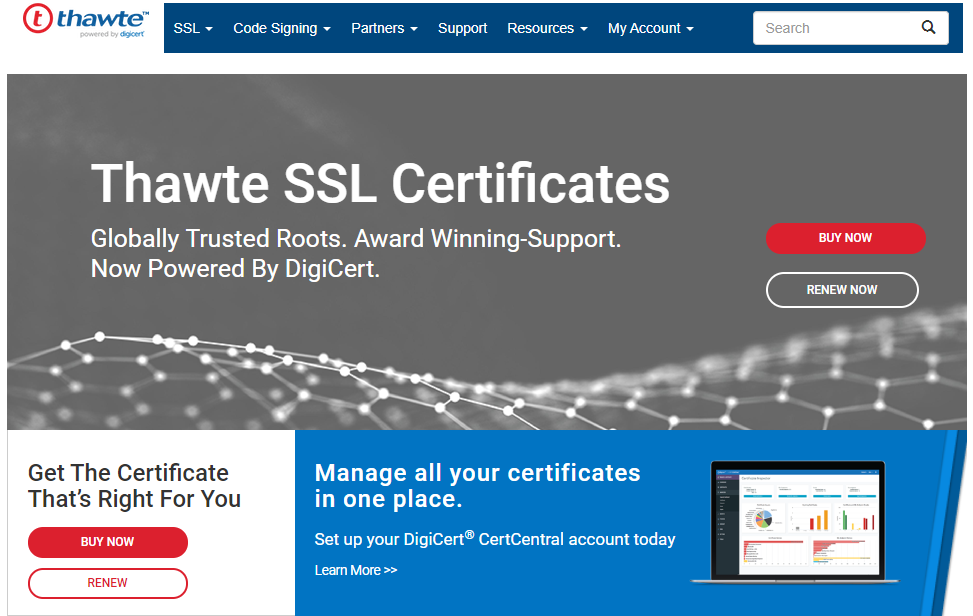
Task: Click the search magnifier icon
Action: pyautogui.click(x=928, y=27)
